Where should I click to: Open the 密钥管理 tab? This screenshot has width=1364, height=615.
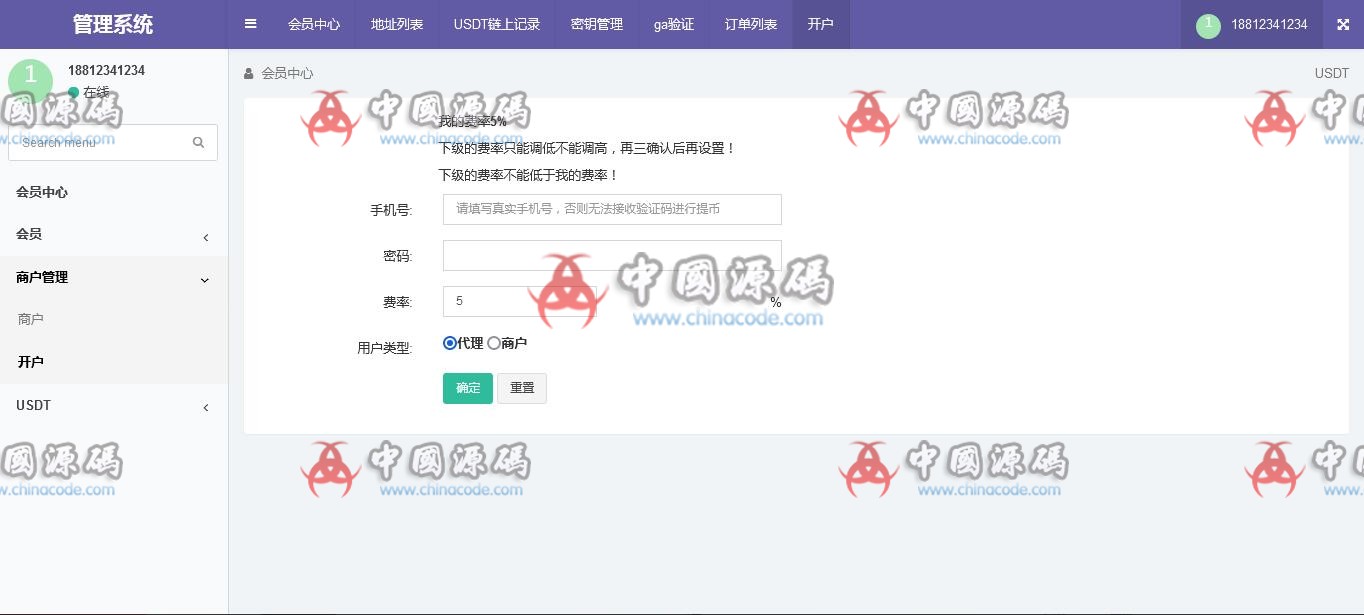tap(597, 24)
